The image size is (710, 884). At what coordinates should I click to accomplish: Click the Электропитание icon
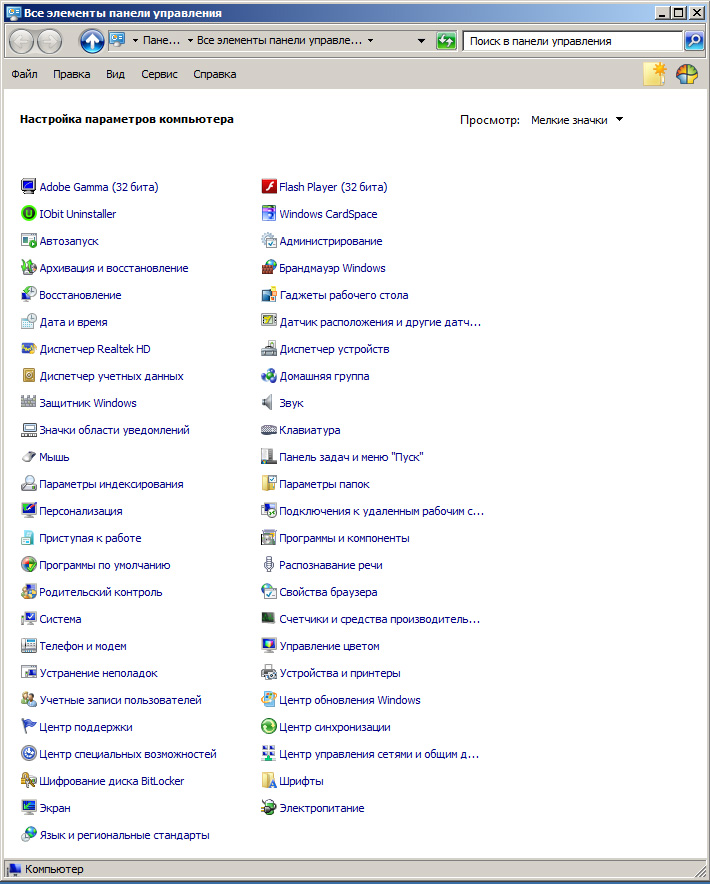click(268, 808)
